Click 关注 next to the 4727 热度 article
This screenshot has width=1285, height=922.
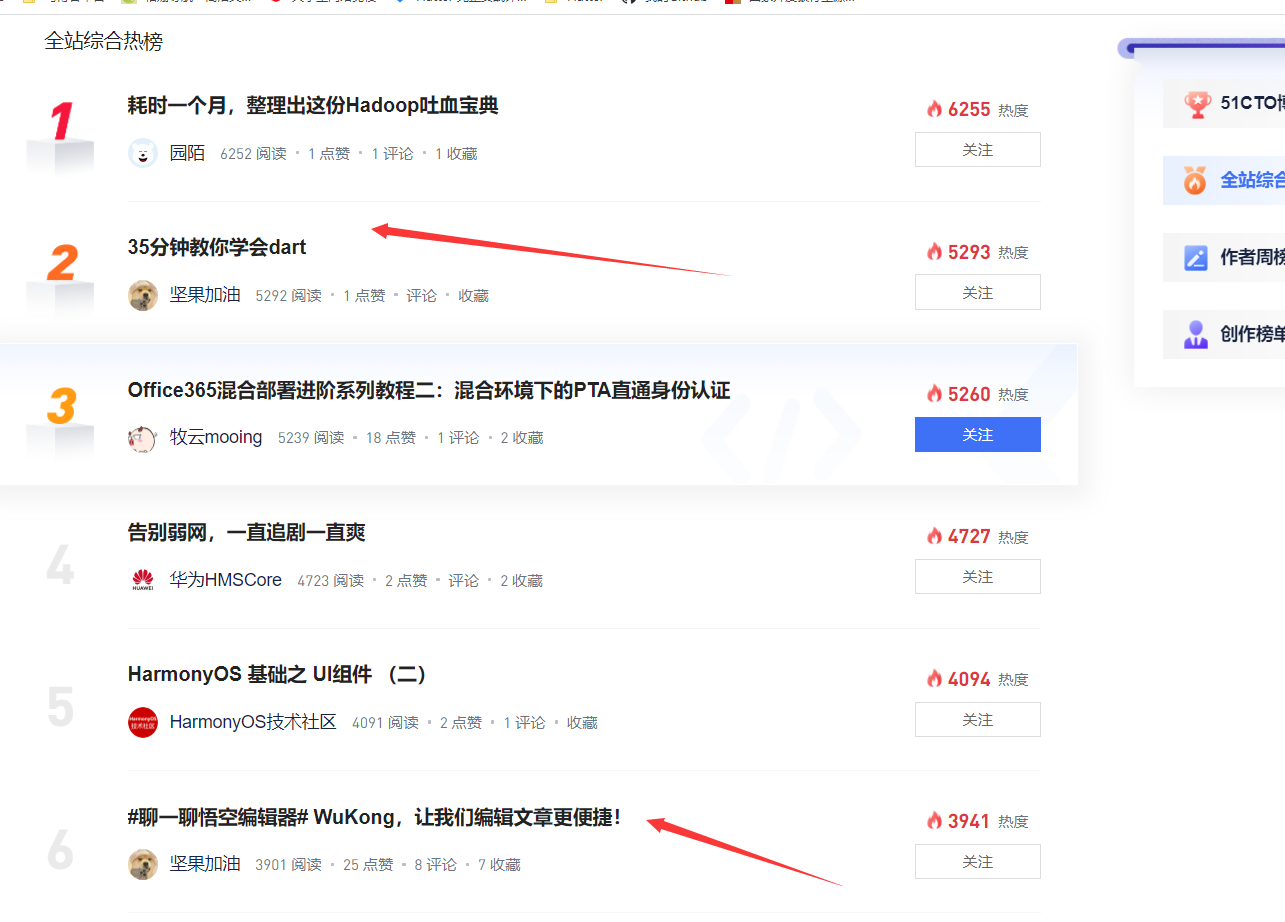pyautogui.click(x=978, y=577)
